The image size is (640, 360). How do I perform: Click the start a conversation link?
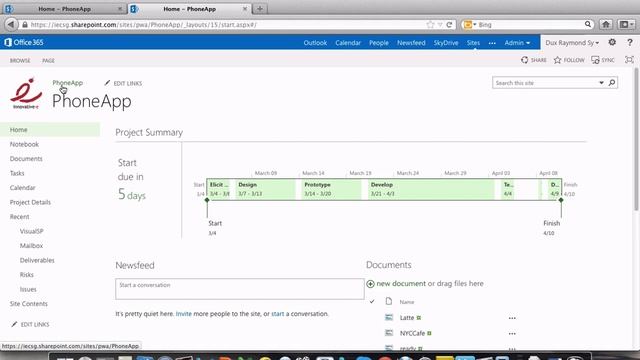[x=278, y=314]
